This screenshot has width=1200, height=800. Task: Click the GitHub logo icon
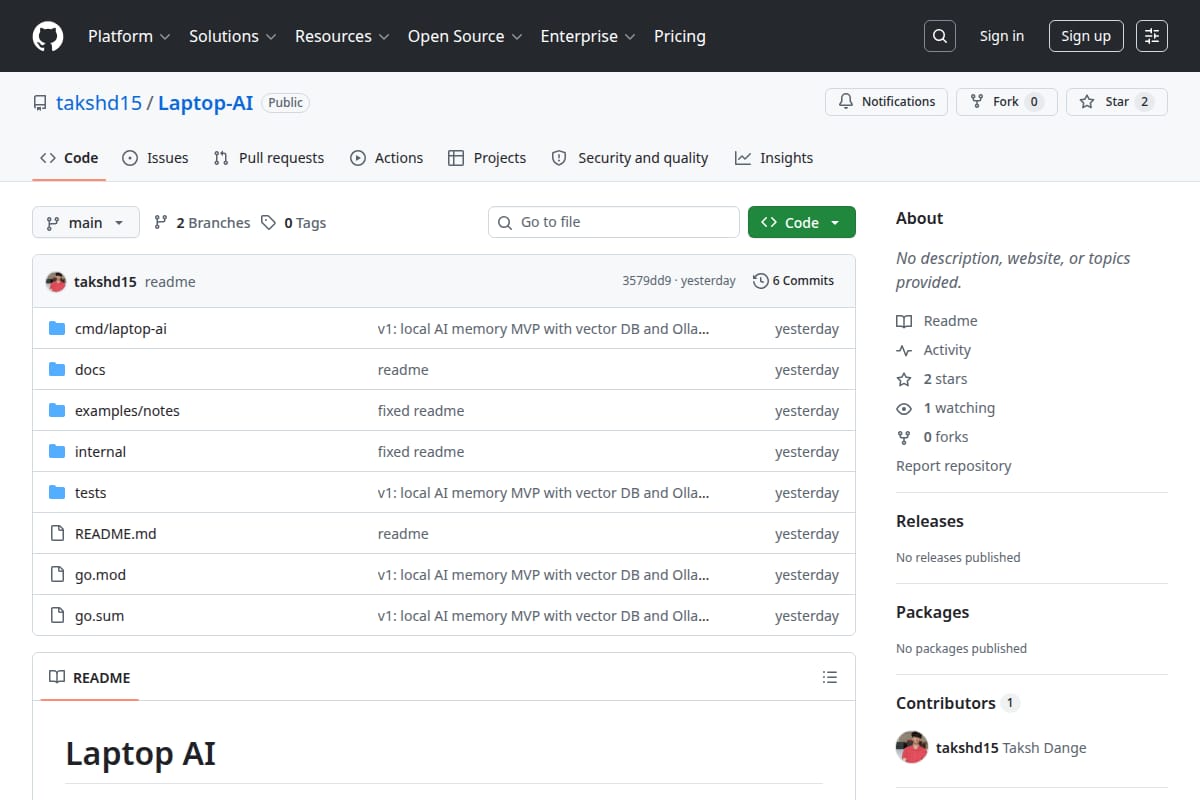click(x=48, y=36)
